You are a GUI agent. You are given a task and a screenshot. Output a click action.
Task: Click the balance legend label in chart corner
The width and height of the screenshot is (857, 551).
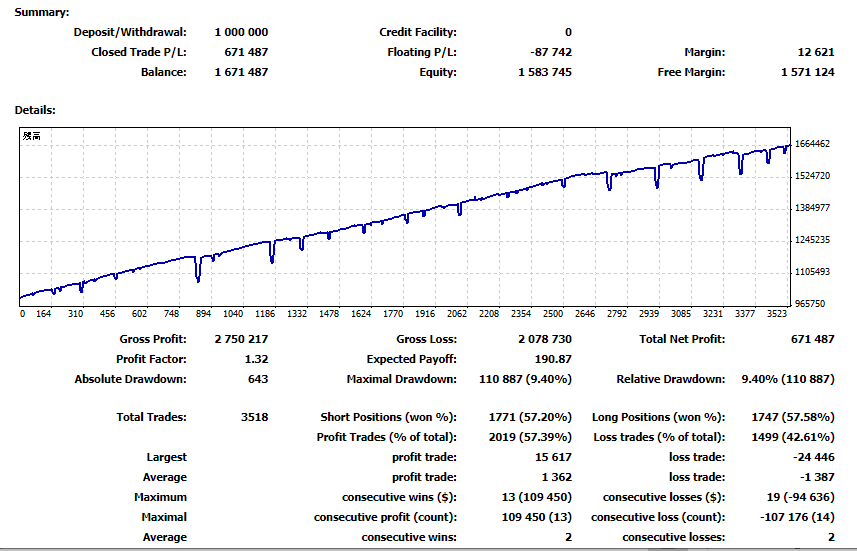tap(32, 136)
